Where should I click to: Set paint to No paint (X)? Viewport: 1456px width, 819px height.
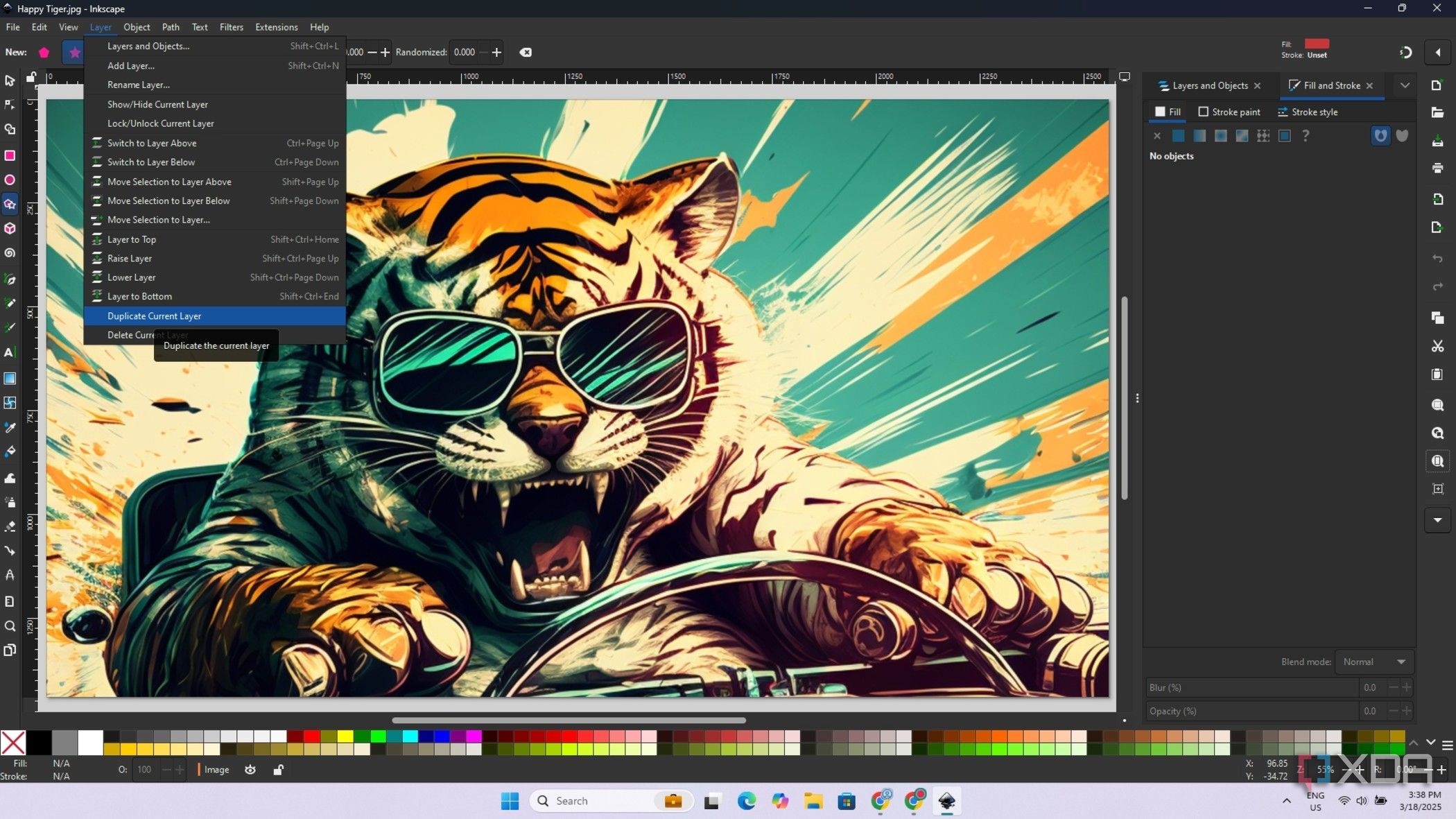tap(1156, 136)
